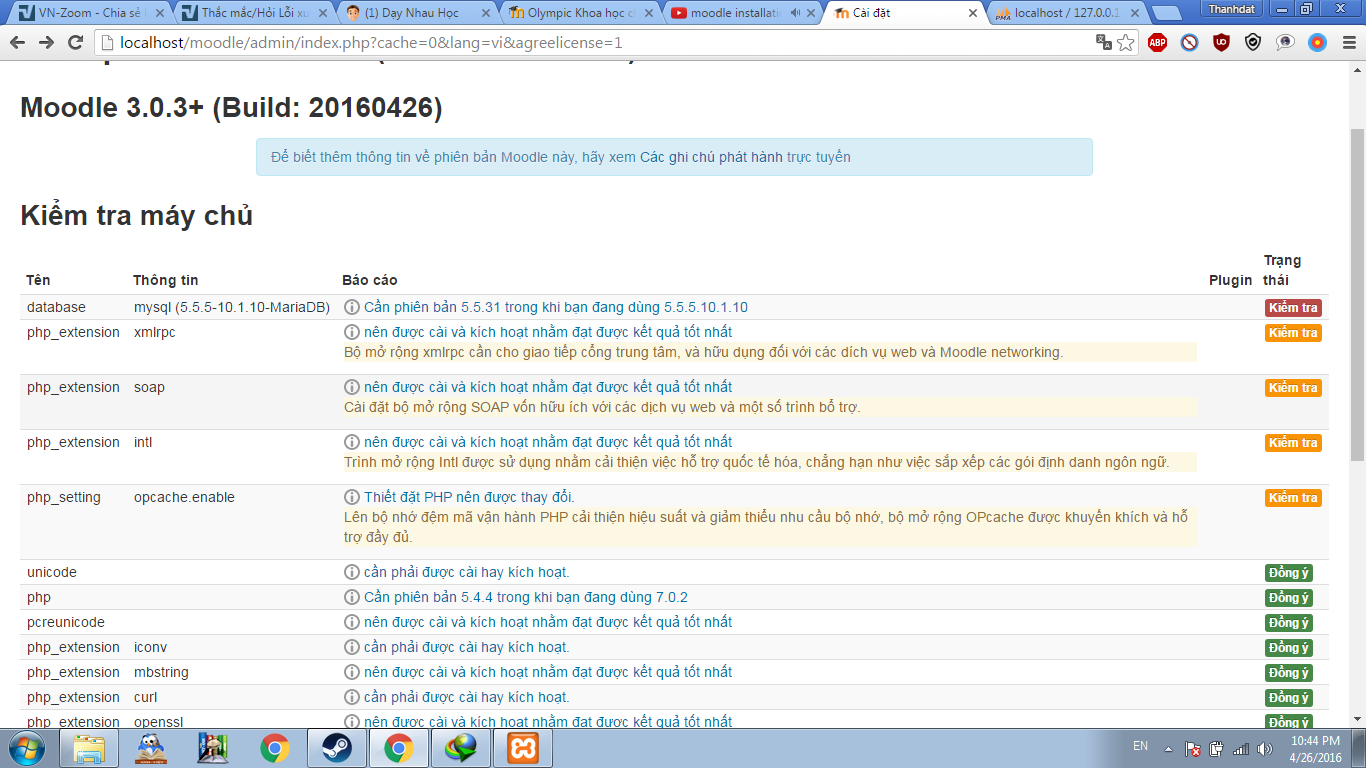
Task: Click the Kiểm tra status for xmlrpc
Action: [1293, 333]
